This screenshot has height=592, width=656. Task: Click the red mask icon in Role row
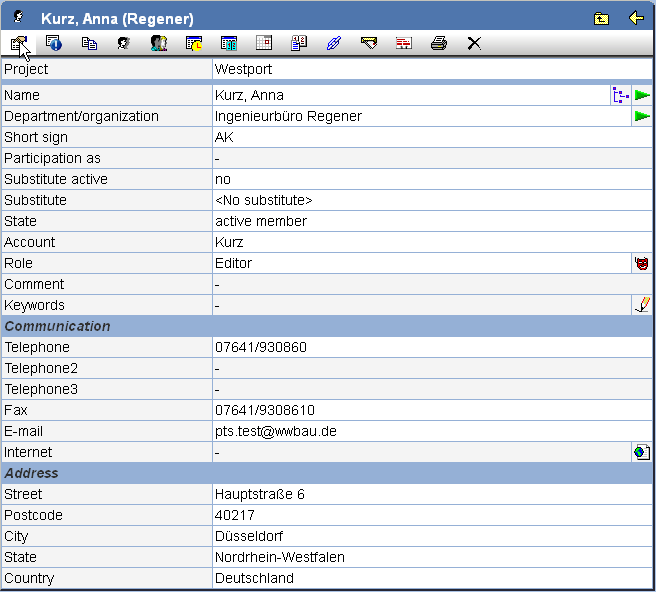point(642,263)
